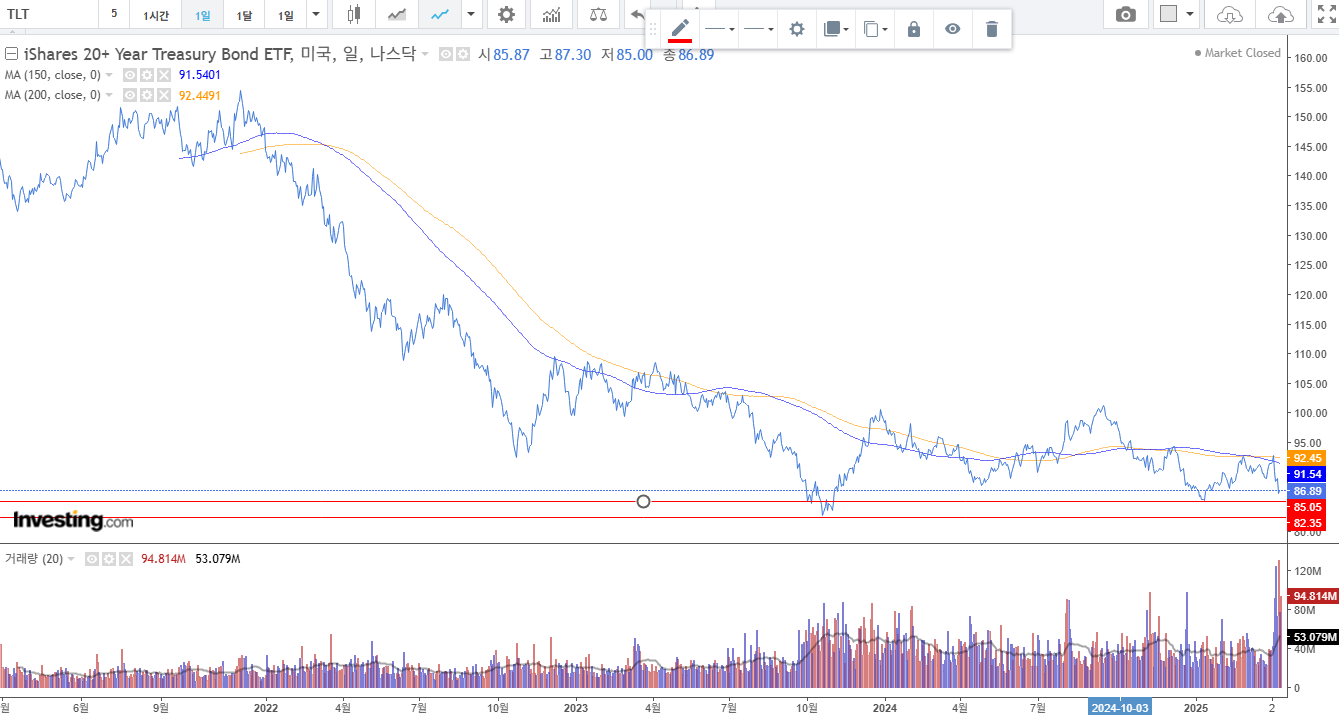Click the 86.89 current price label
1339x715 pixels.
pos(1308,491)
